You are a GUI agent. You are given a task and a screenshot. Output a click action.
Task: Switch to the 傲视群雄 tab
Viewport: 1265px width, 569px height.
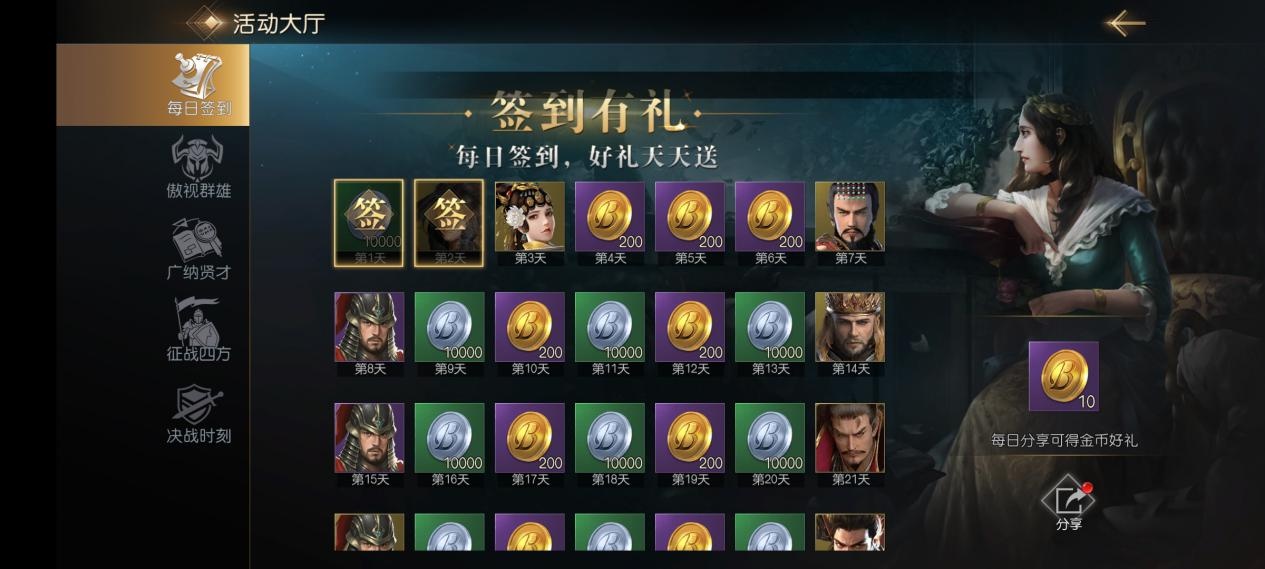198,166
